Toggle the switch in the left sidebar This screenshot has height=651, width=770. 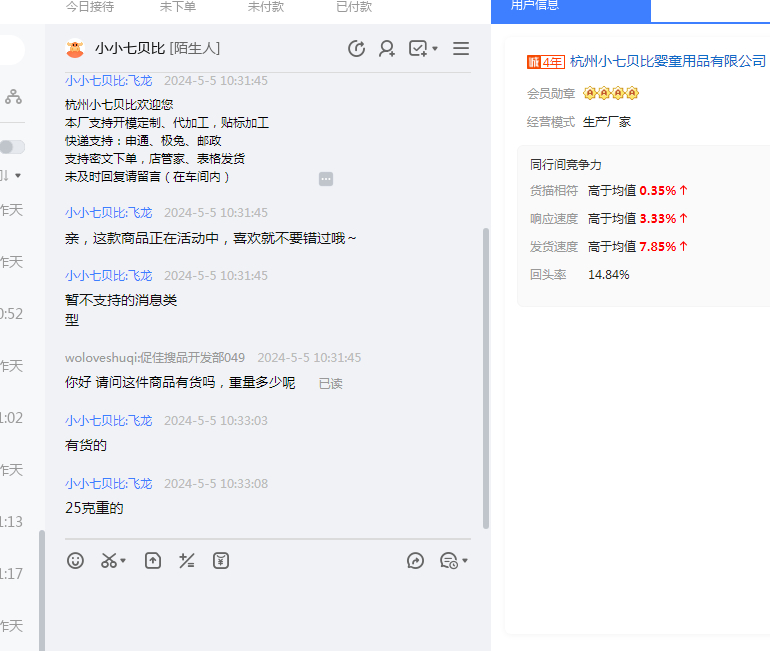coord(12,147)
